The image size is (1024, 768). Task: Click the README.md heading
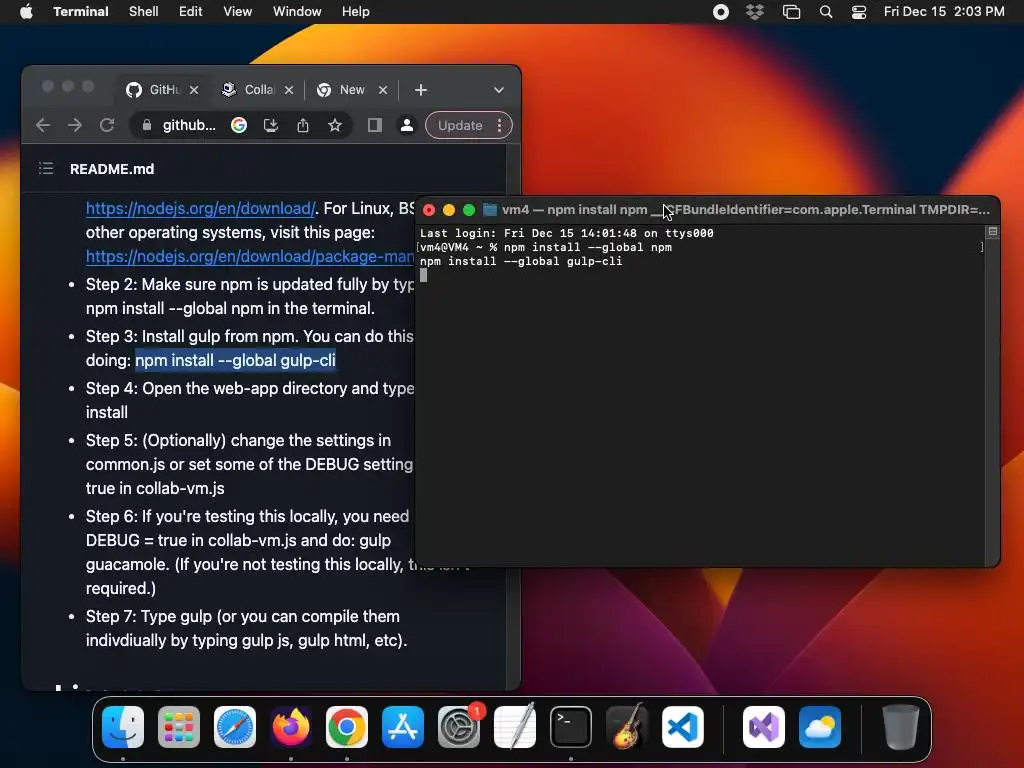click(112, 169)
